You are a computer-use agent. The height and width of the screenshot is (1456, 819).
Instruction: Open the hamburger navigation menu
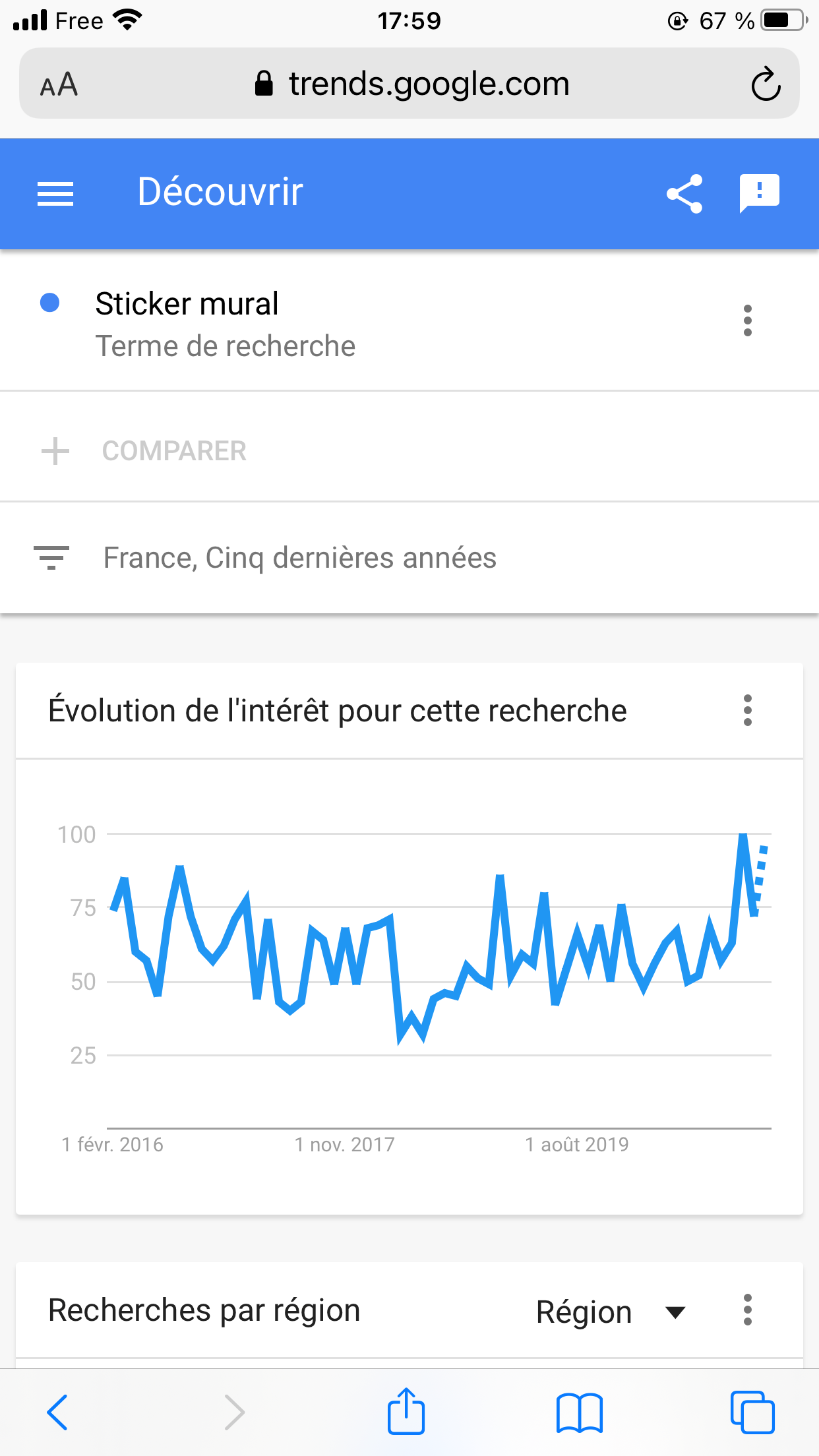55,194
